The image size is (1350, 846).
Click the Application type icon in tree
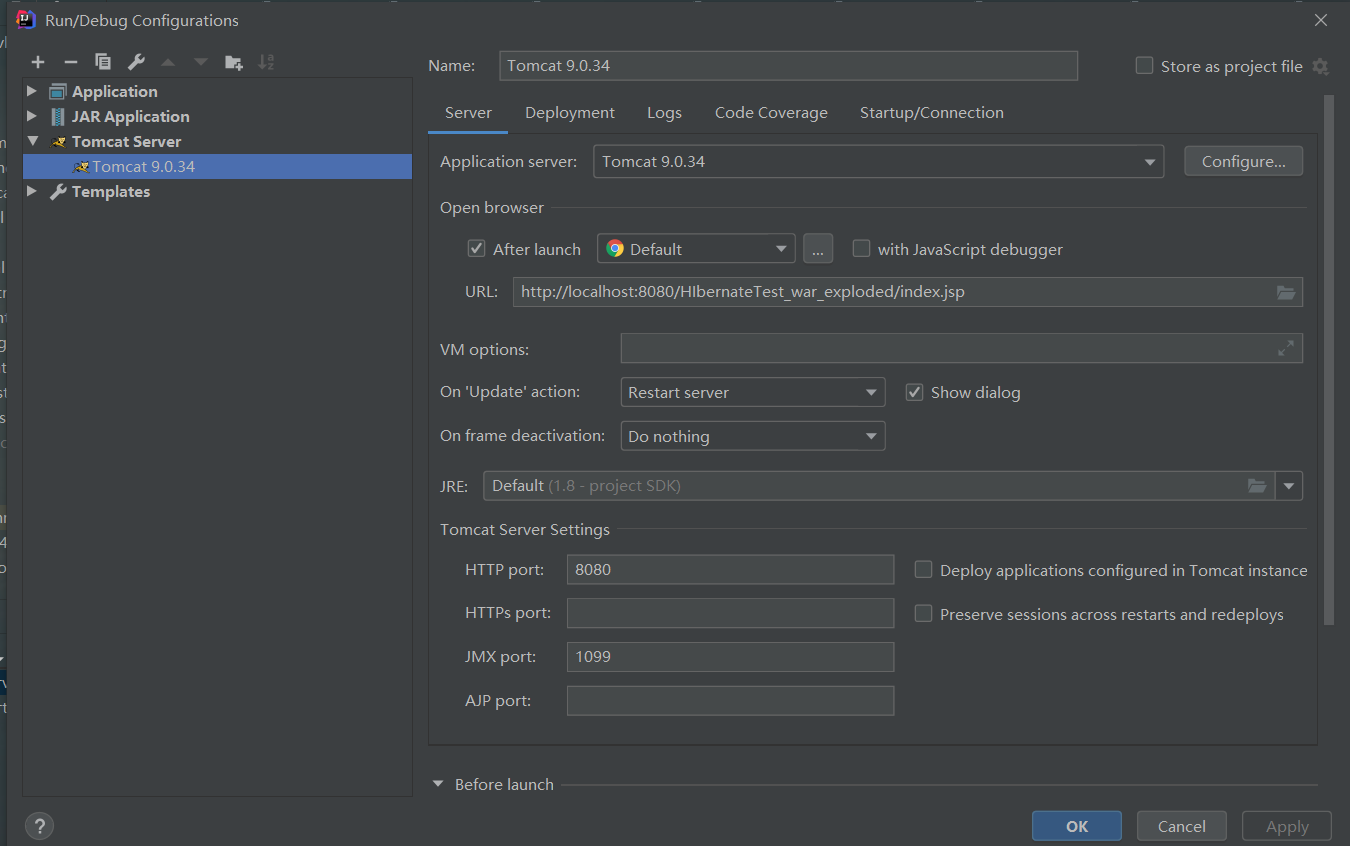[x=58, y=91]
